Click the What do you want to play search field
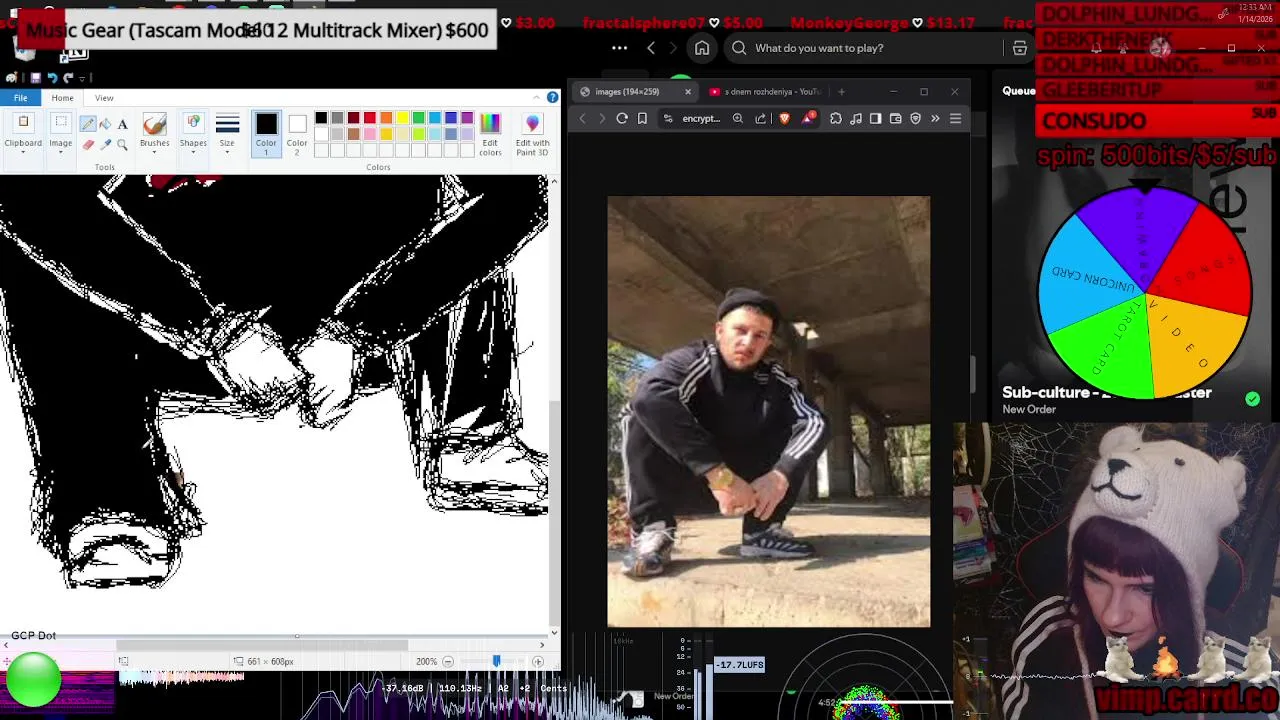Image resolution: width=1280 pixels, height=720 pixels. 865,48
